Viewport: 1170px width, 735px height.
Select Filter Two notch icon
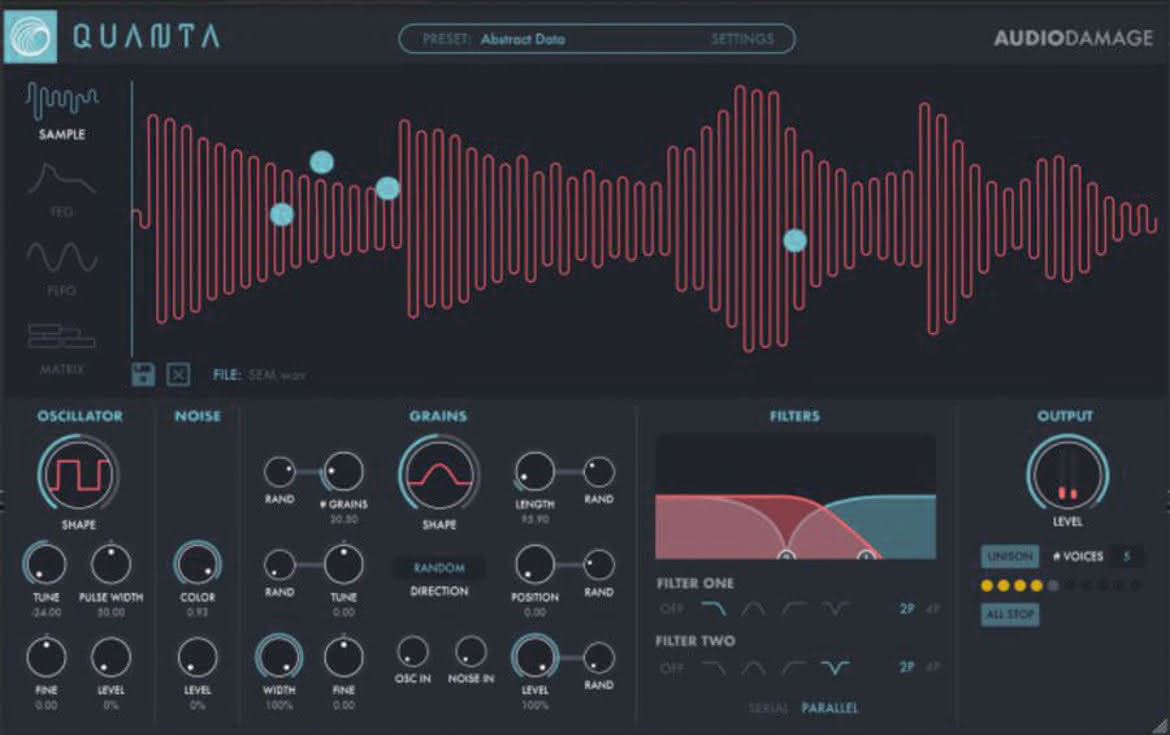[x=835, y=667]
